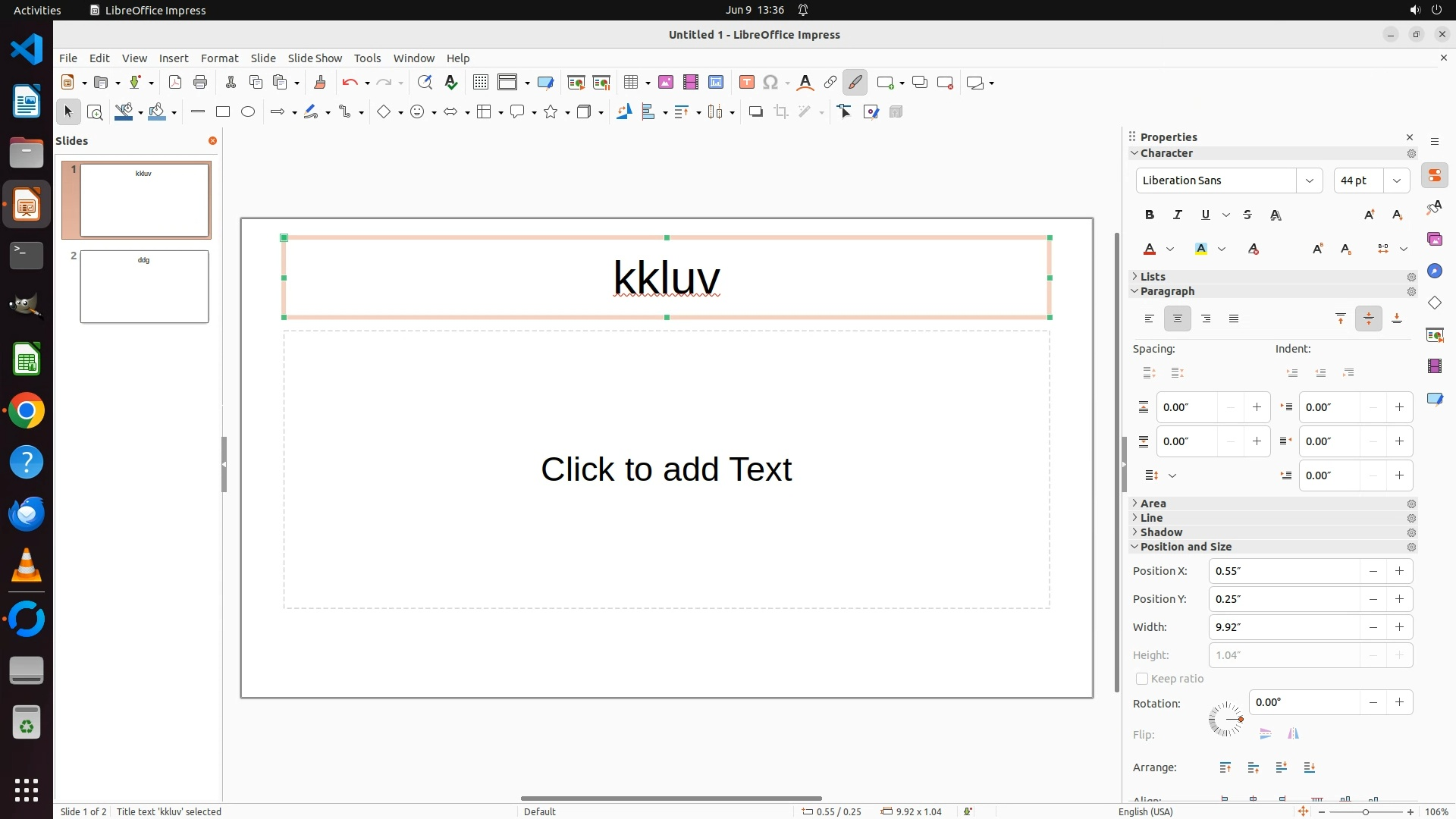Open the Slide Show menu

point(315,58)
